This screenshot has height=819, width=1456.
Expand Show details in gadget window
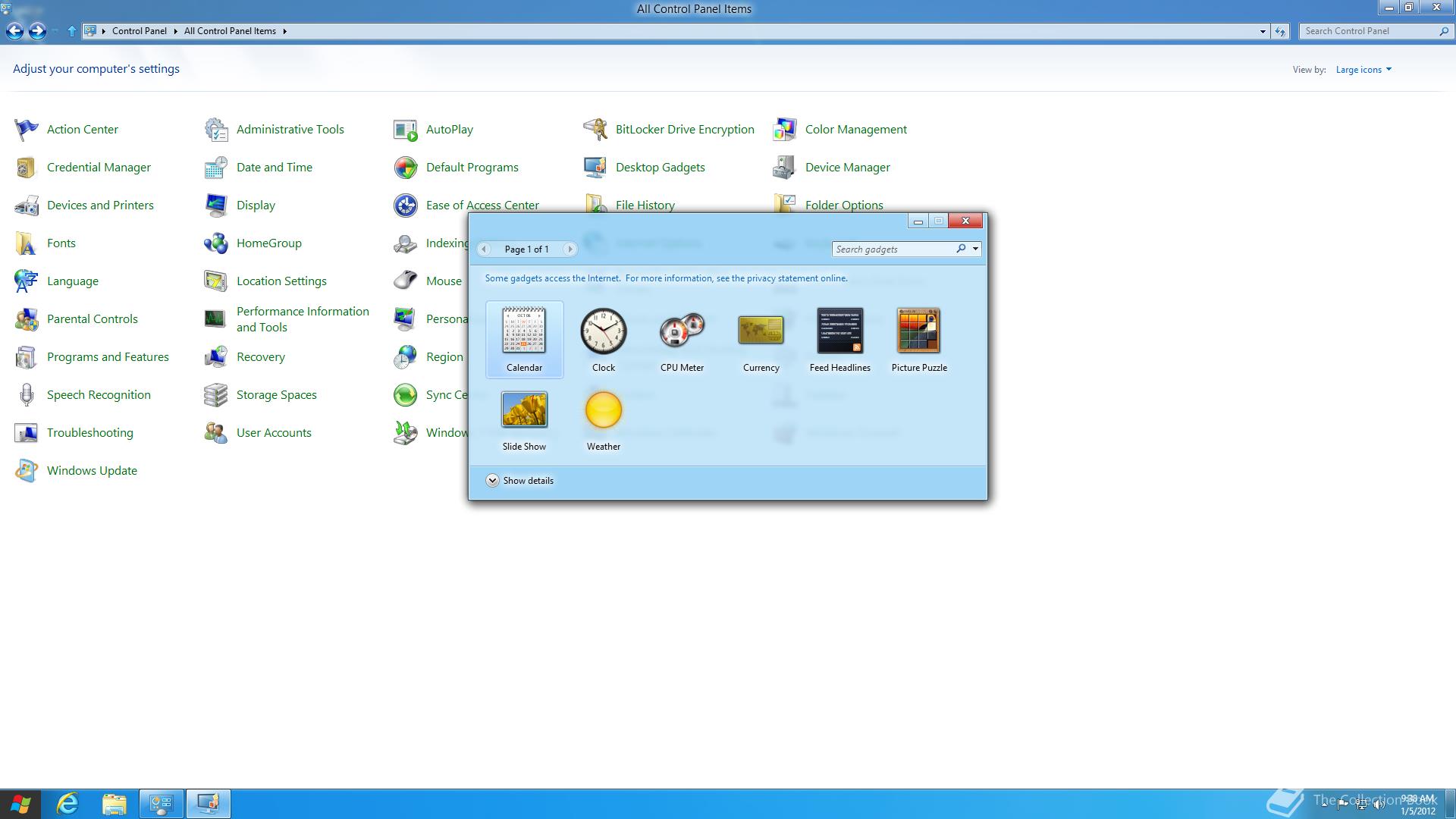pyautogui.click(x=520, y=481)
